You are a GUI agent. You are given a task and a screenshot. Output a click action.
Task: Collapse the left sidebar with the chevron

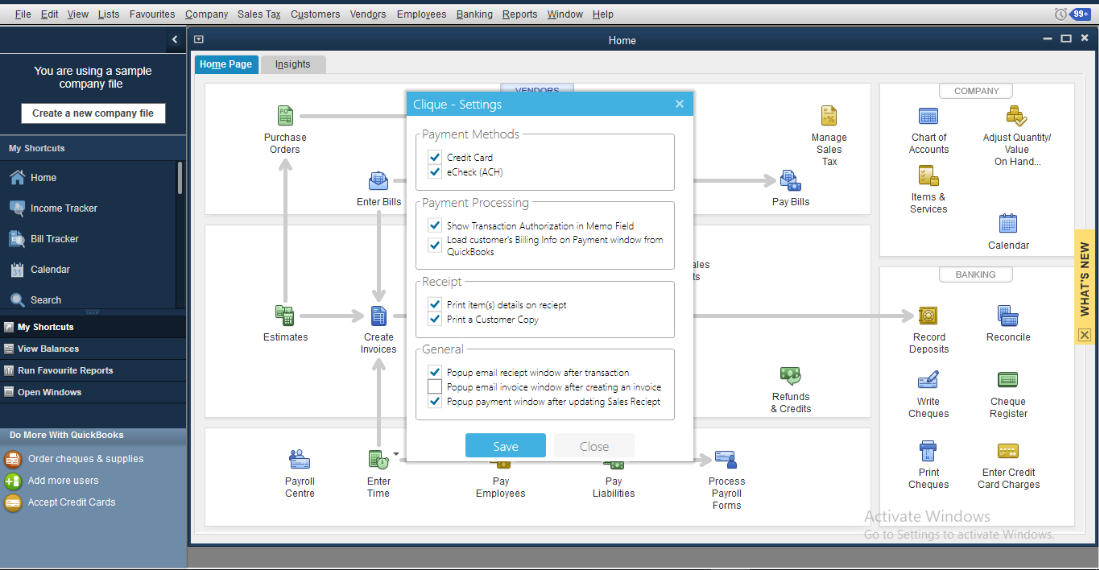(175, 40)
